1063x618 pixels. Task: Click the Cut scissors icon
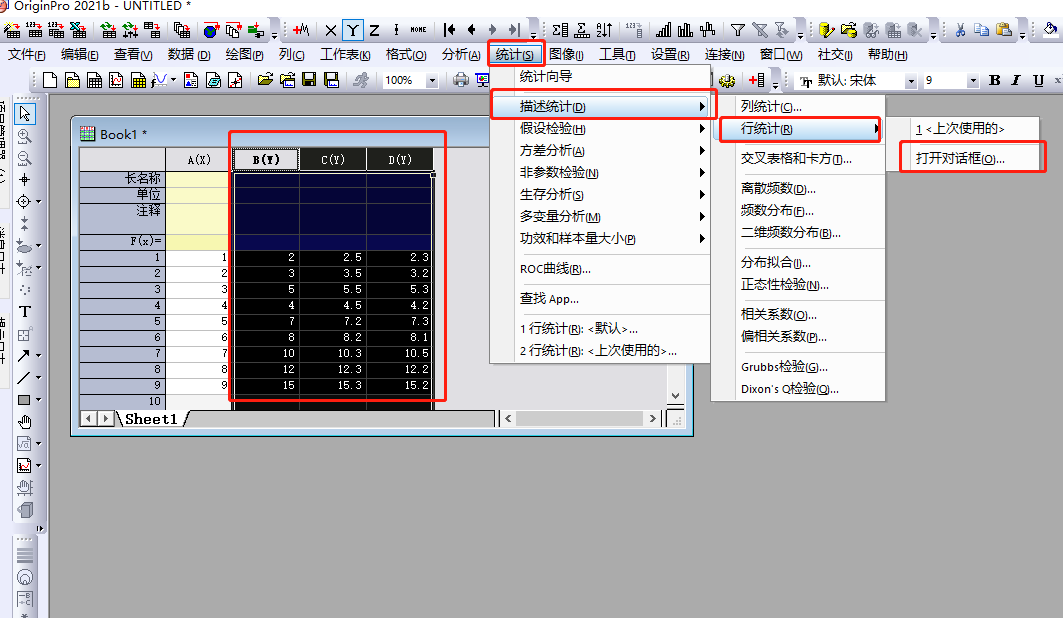pyautogui.click(x=960, y=30)
